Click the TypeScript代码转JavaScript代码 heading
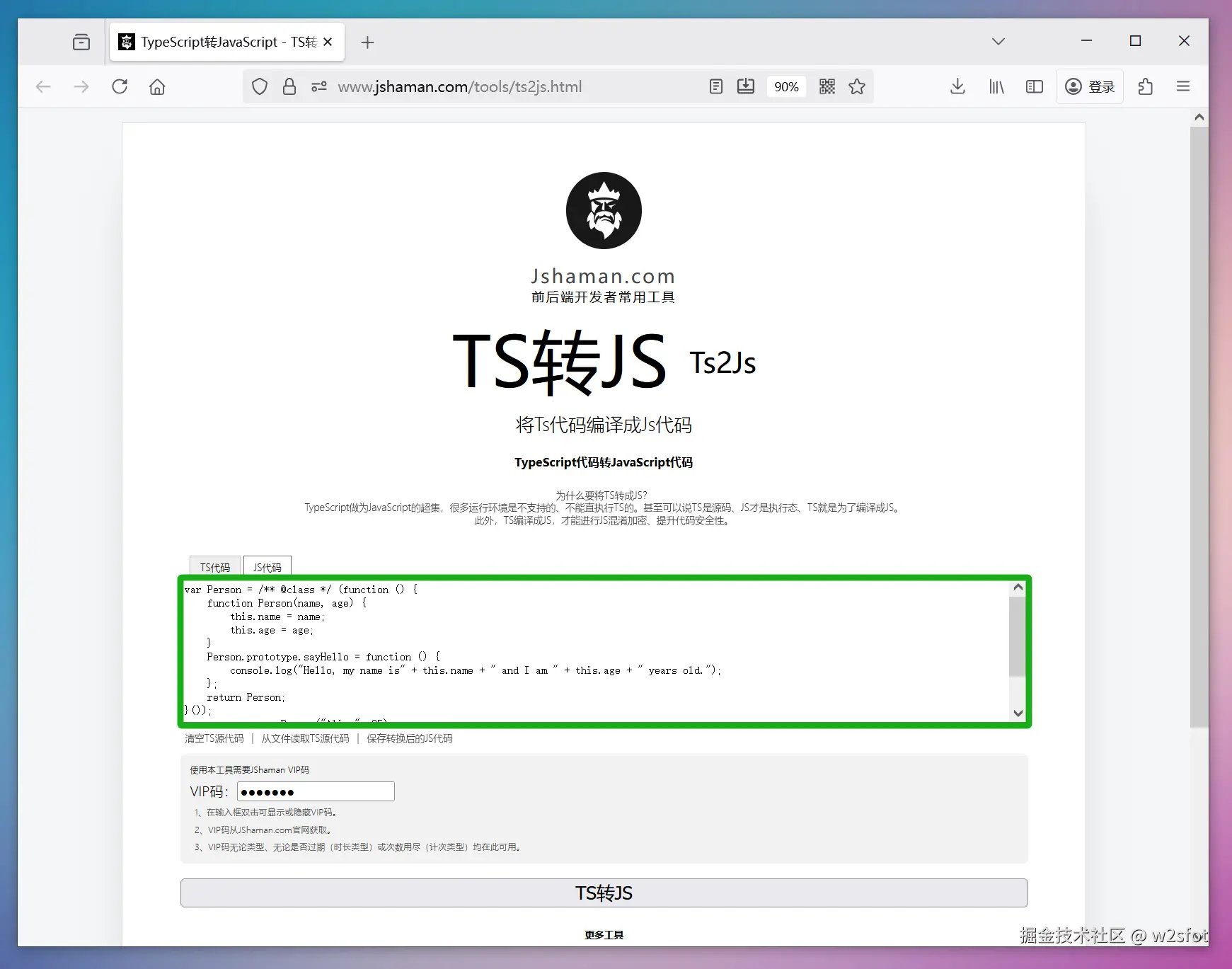This screenshot has width=1232, height=969. click(604, 462)
